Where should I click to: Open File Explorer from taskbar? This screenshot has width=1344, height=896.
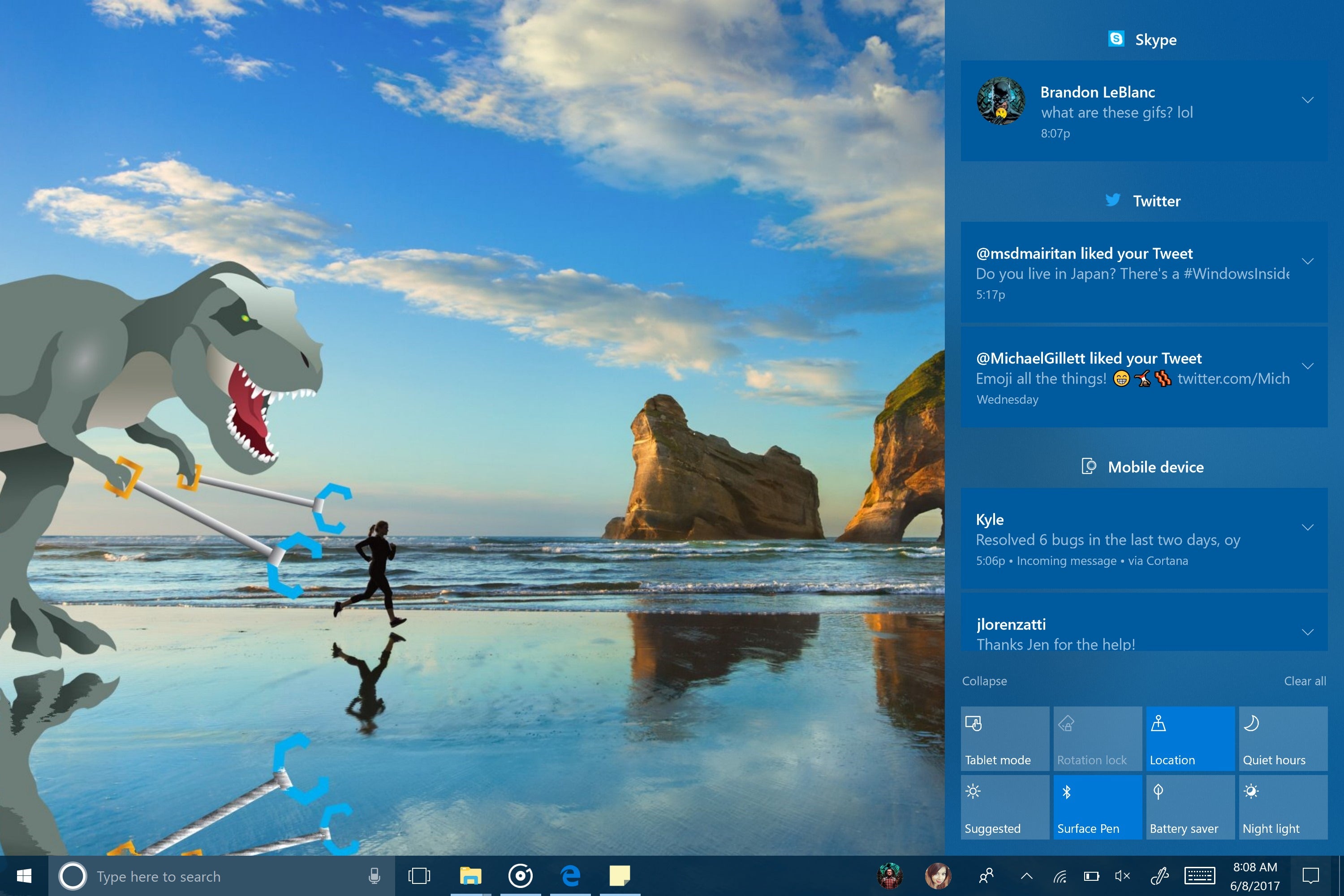[x=470, y=876]
